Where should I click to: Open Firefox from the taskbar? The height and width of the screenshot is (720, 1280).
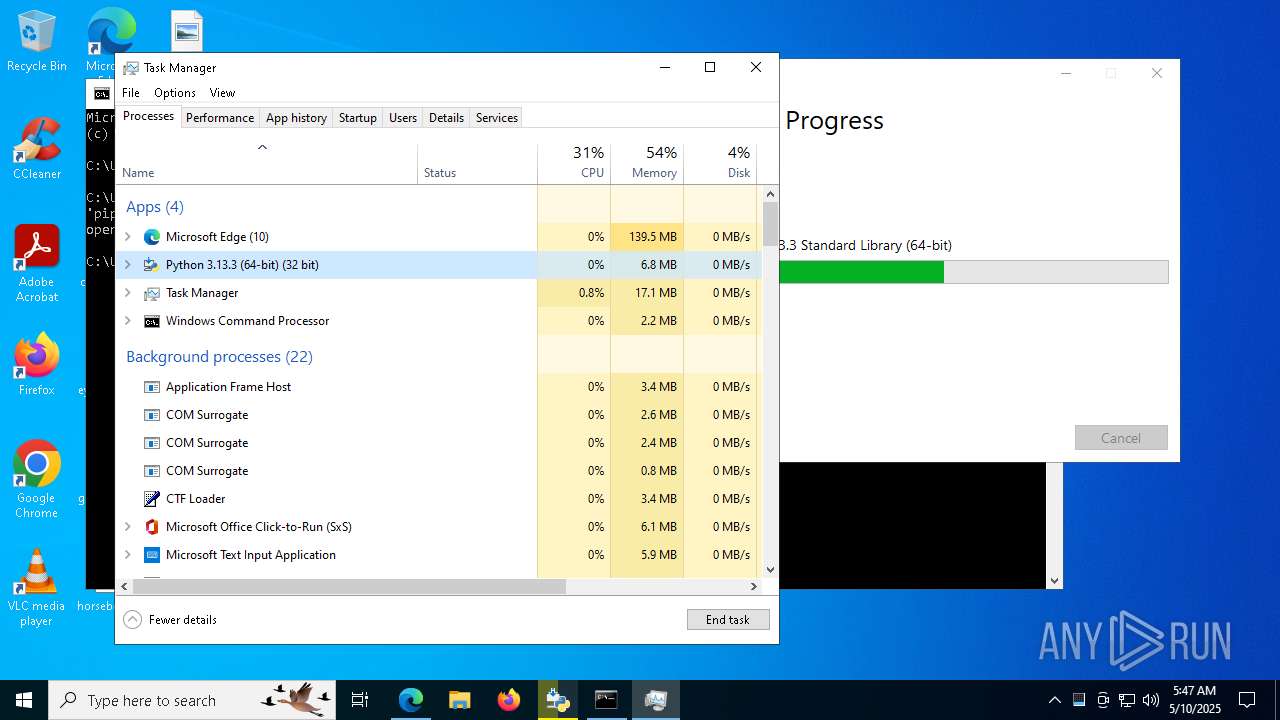[509, 700]
